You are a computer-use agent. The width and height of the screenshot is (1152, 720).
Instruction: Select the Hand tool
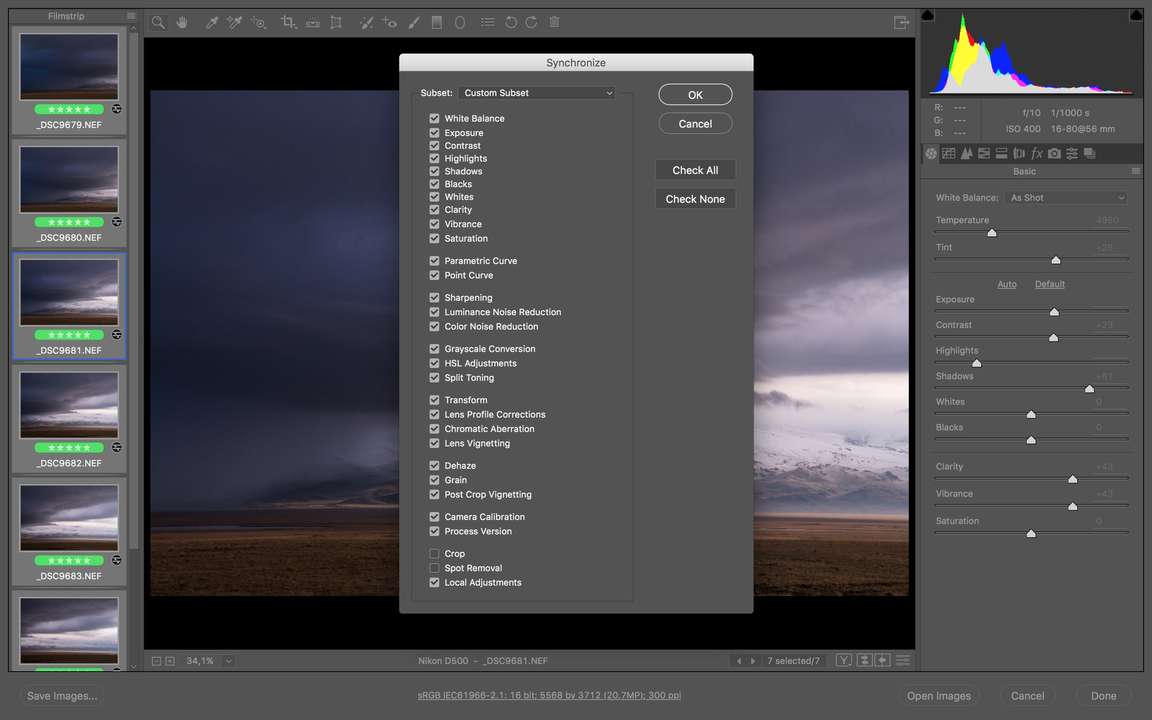pos(182,22)
